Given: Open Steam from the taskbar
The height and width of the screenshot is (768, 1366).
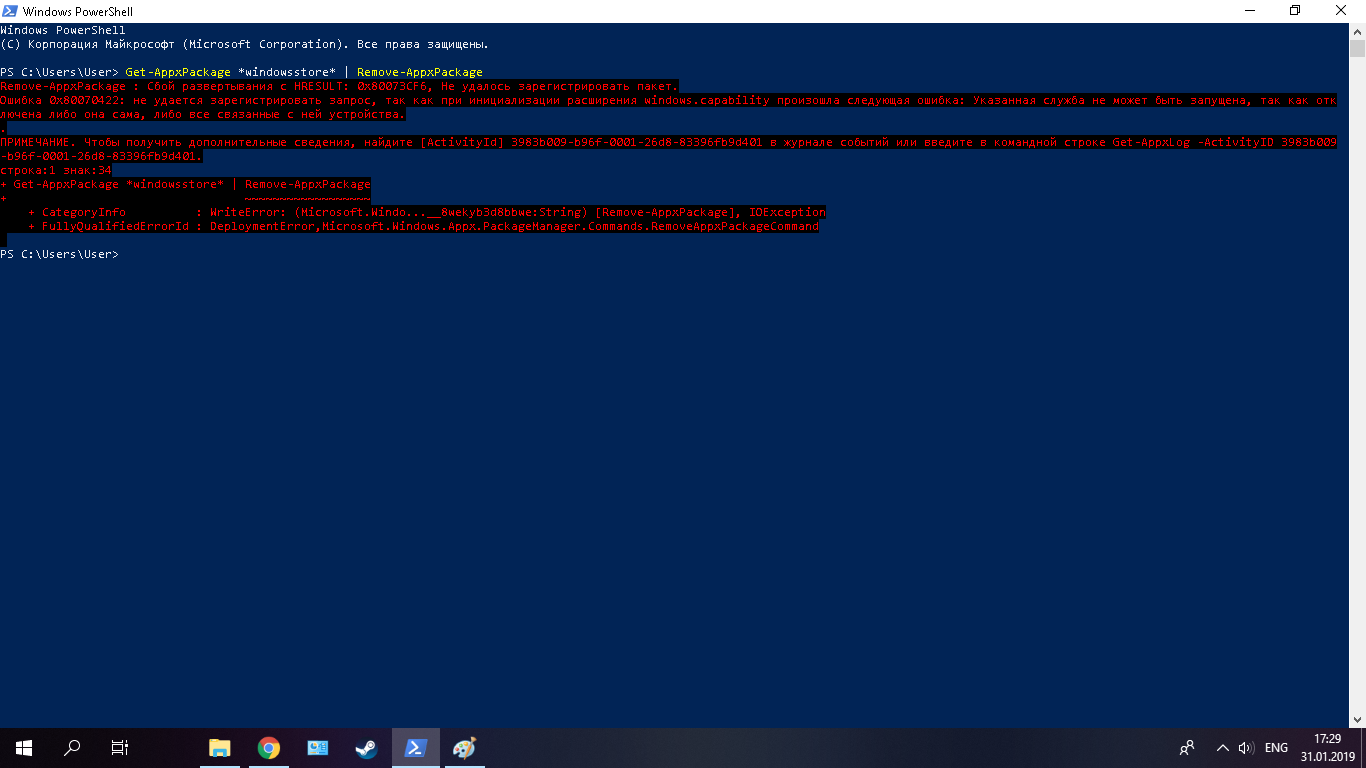Looking at the screenshot, I should click(x=366, y=747).
